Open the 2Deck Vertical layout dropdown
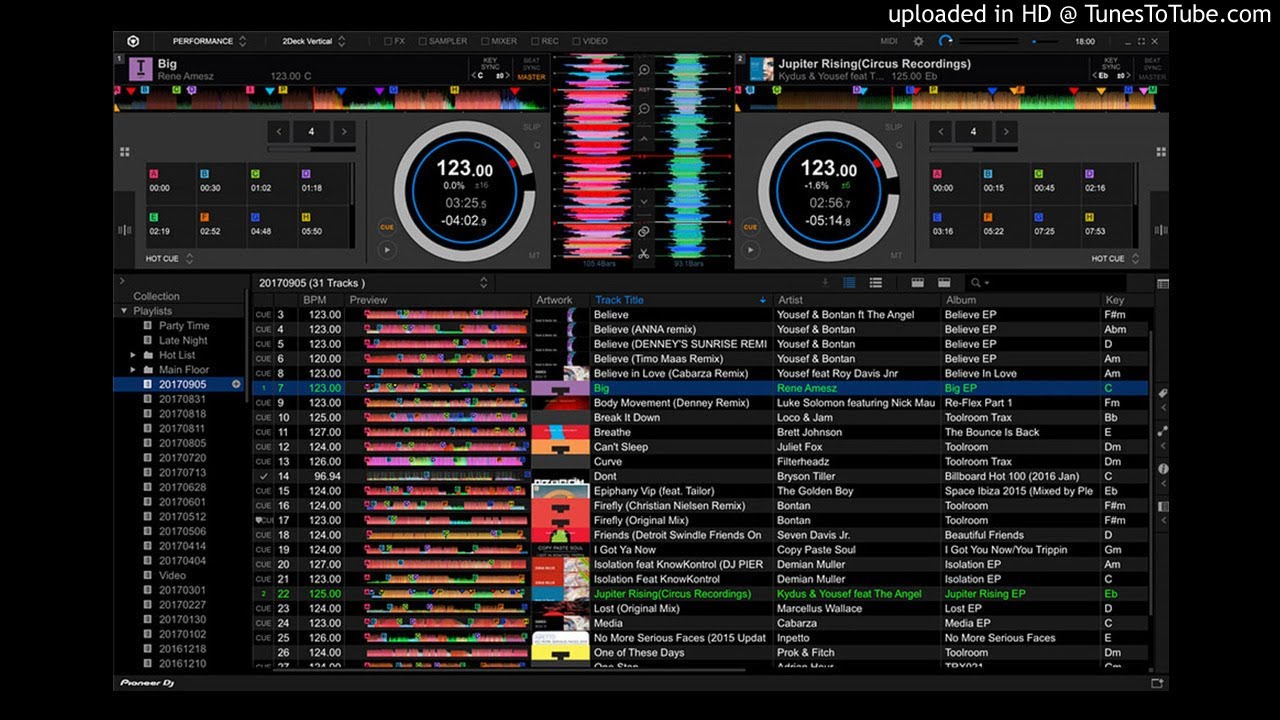 click(314, 41)
